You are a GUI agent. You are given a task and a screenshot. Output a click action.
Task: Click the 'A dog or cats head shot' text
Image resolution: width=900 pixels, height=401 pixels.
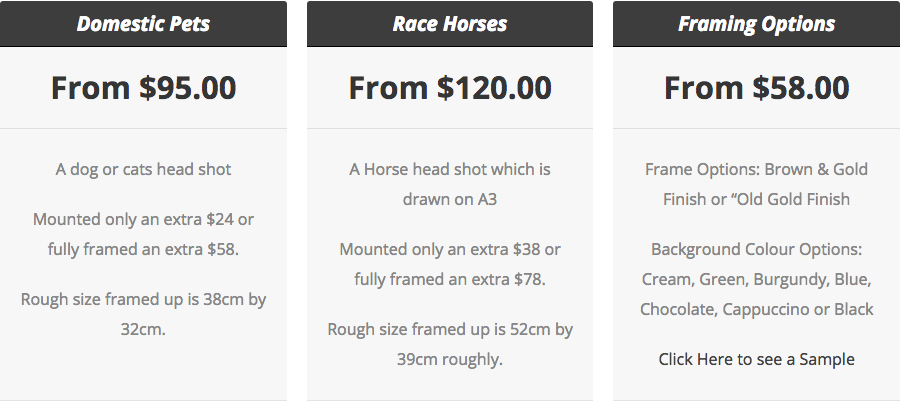143,169
